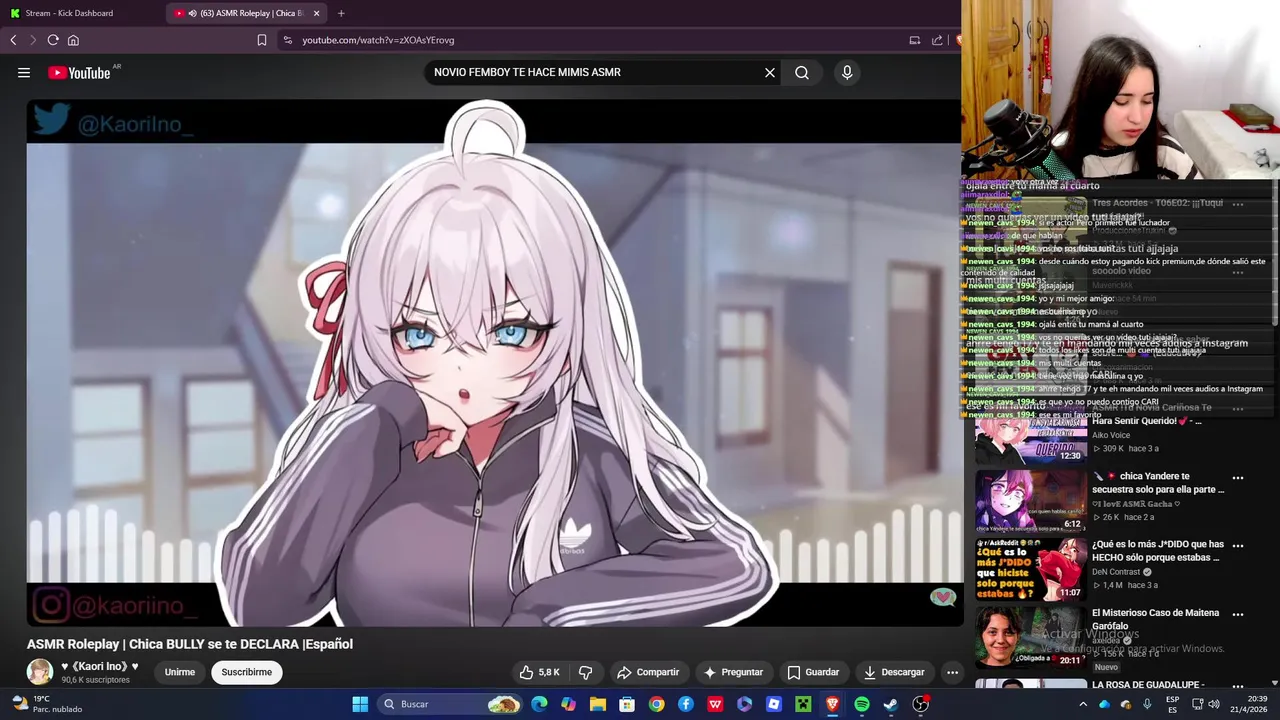Bookmark this page with the bookmark icon

[x=262, y=40]
